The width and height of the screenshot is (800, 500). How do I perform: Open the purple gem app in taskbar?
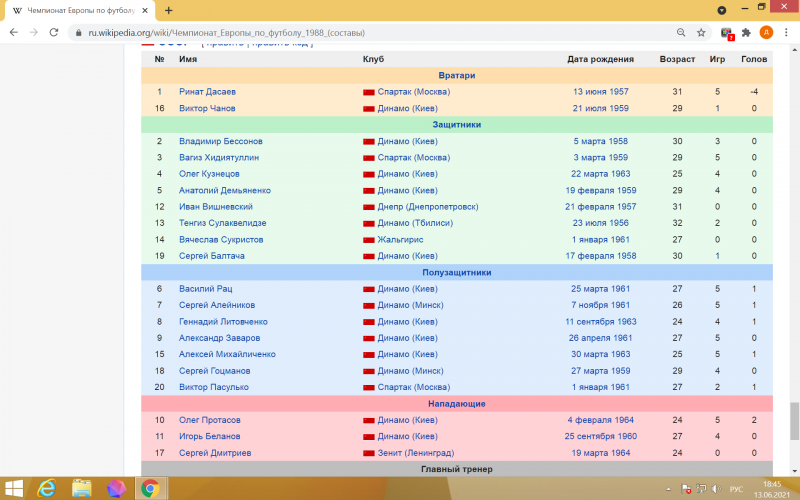116,488
